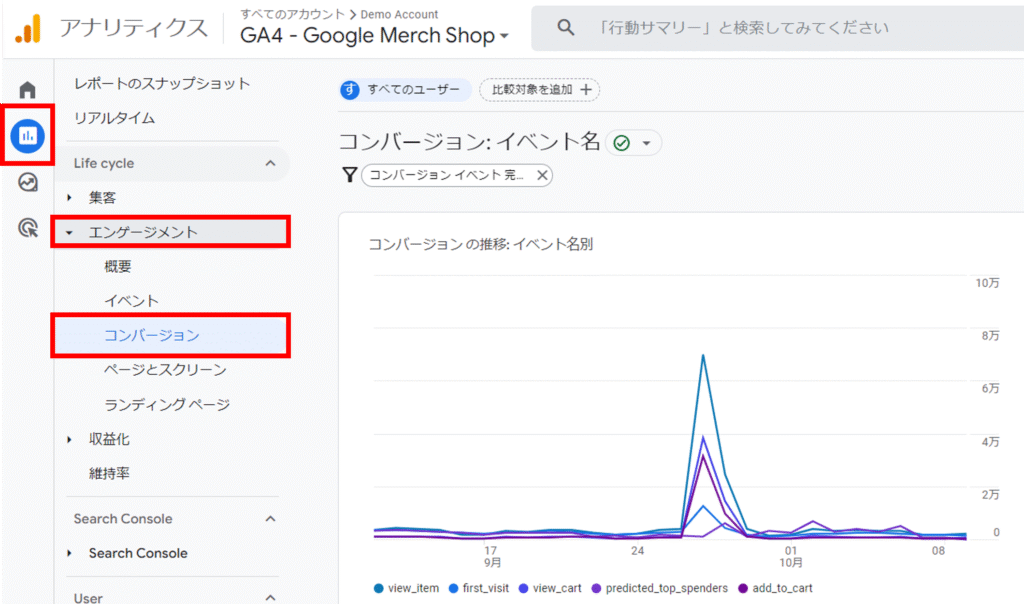Click the filter funnel icon
This screenshot has width=1024, height=604.
pos(349,175)
